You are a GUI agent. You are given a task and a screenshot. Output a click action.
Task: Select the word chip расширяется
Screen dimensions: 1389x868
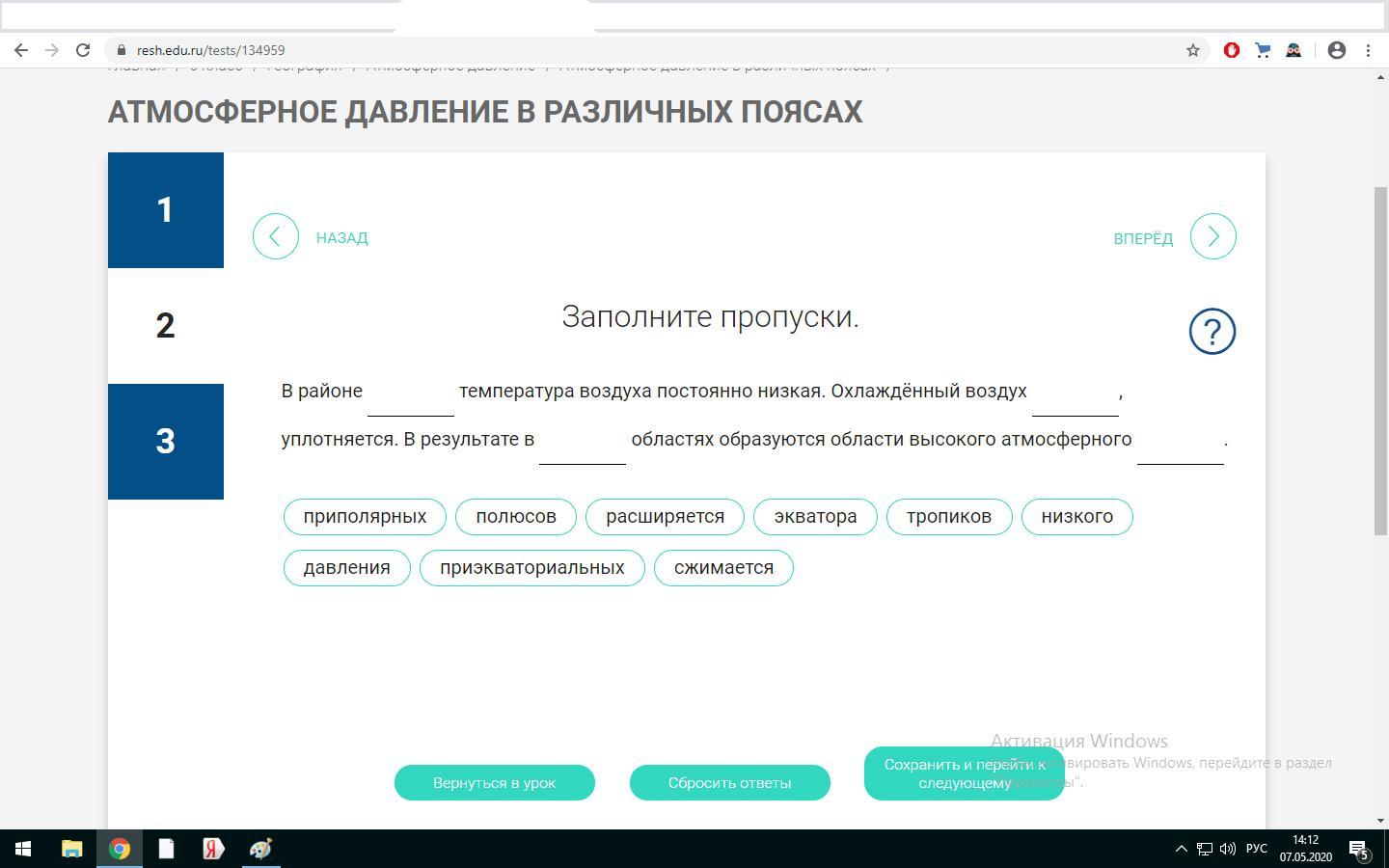pos(666,516)
